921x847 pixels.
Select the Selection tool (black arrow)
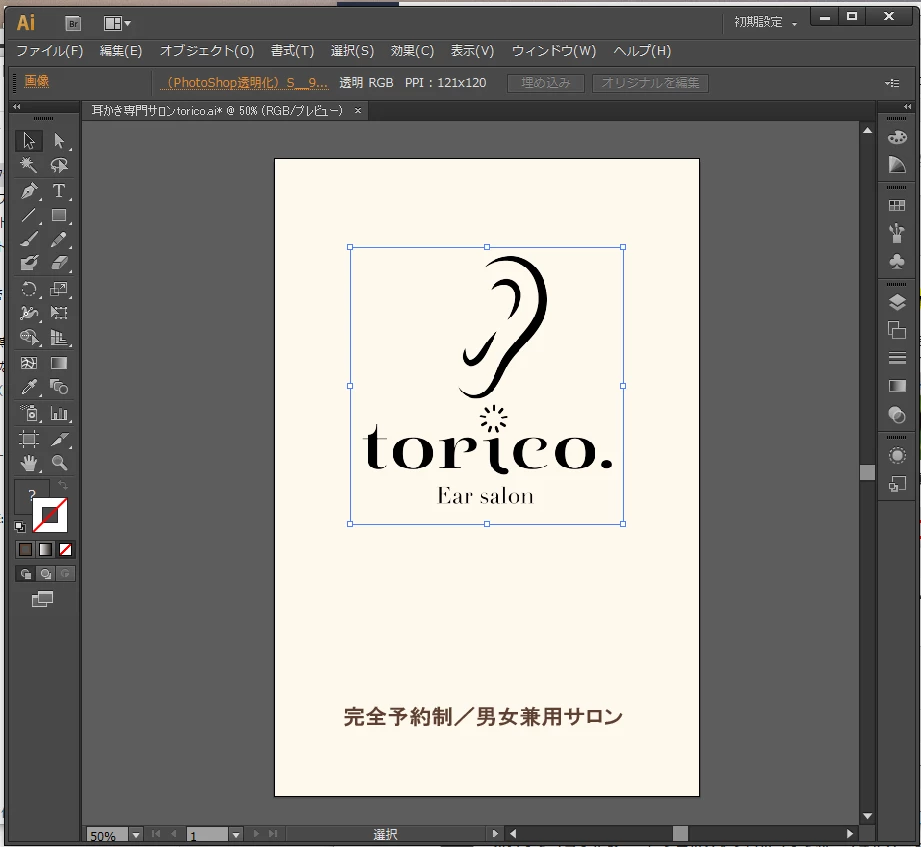[x=29, y=141]
